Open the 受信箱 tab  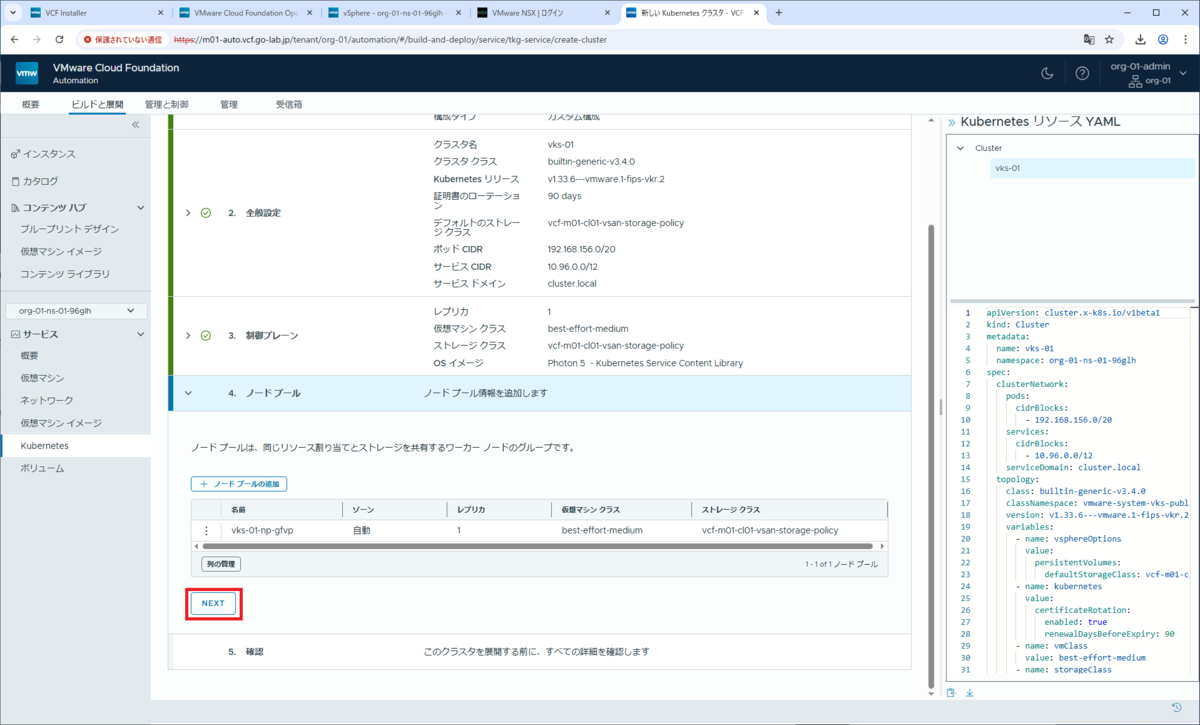click(x=289, y=104)
